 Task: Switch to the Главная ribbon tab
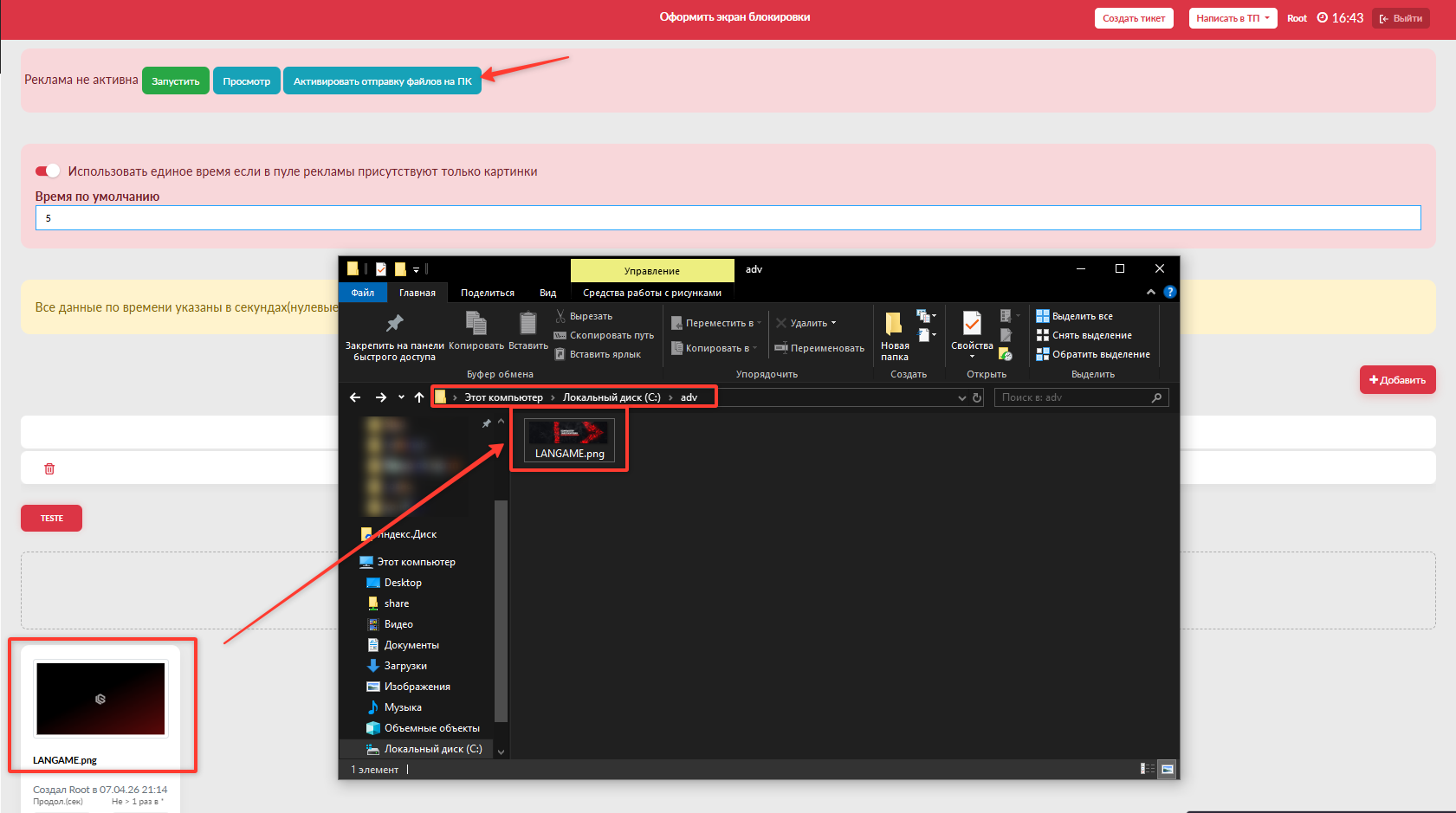pos(417,293)
